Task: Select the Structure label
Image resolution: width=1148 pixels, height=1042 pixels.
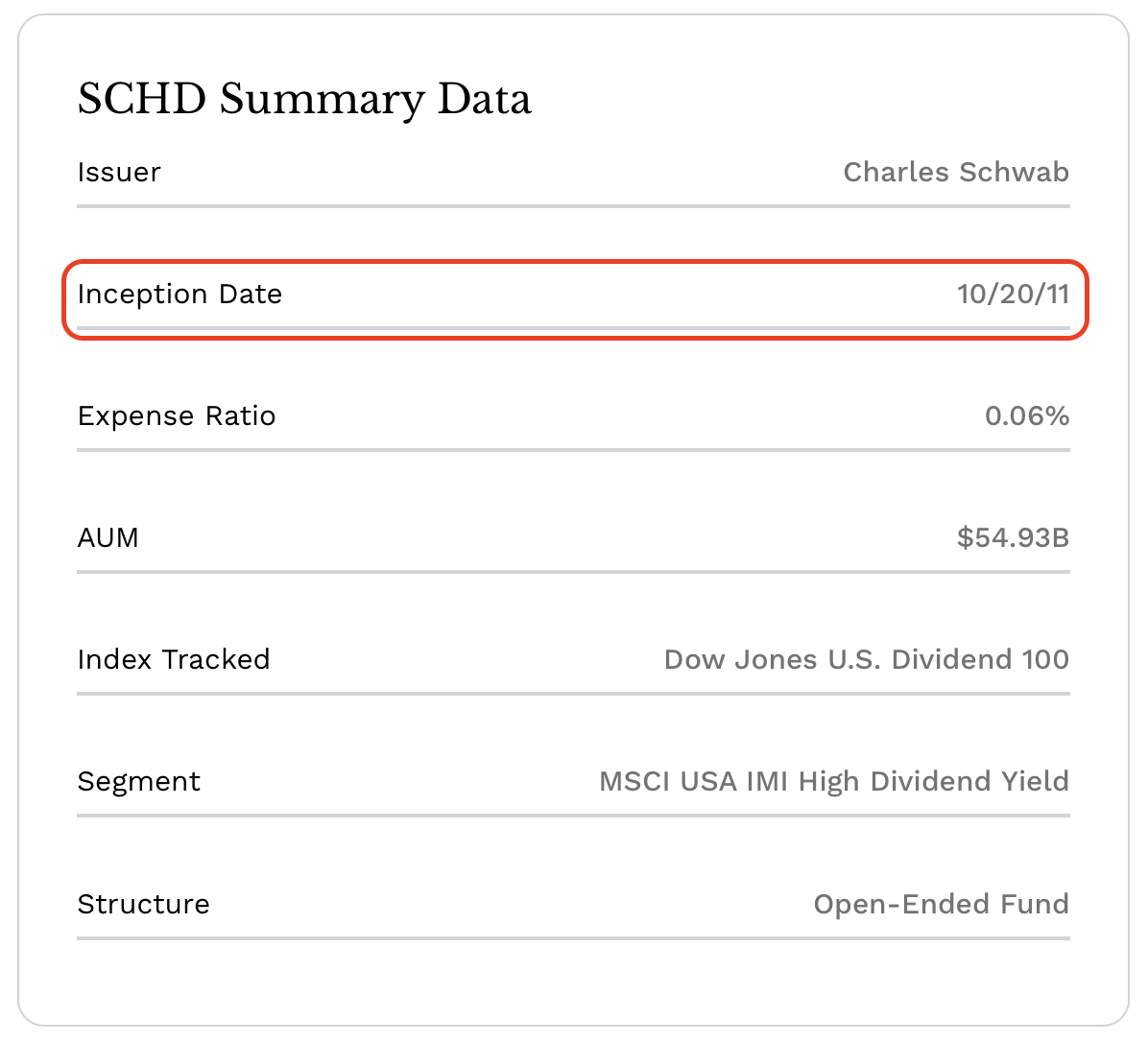Action: pos(144,905)
